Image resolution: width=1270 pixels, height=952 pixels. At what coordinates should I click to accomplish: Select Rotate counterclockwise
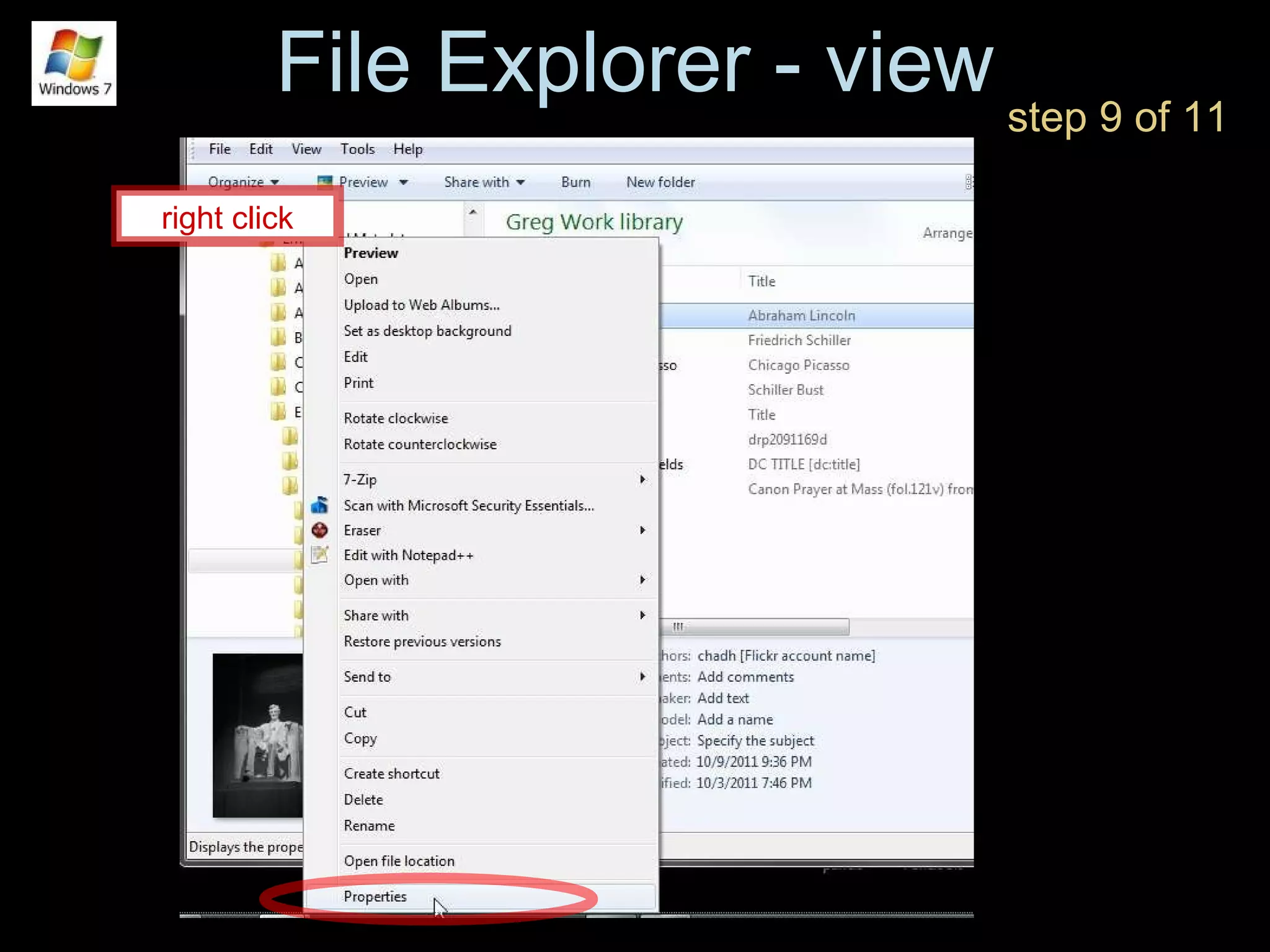pos(420,444)
